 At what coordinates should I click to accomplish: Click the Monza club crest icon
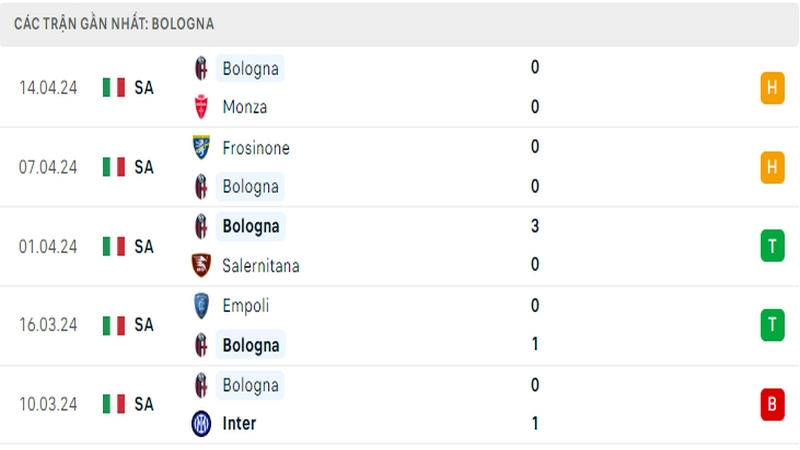click(x=202, y=107)
